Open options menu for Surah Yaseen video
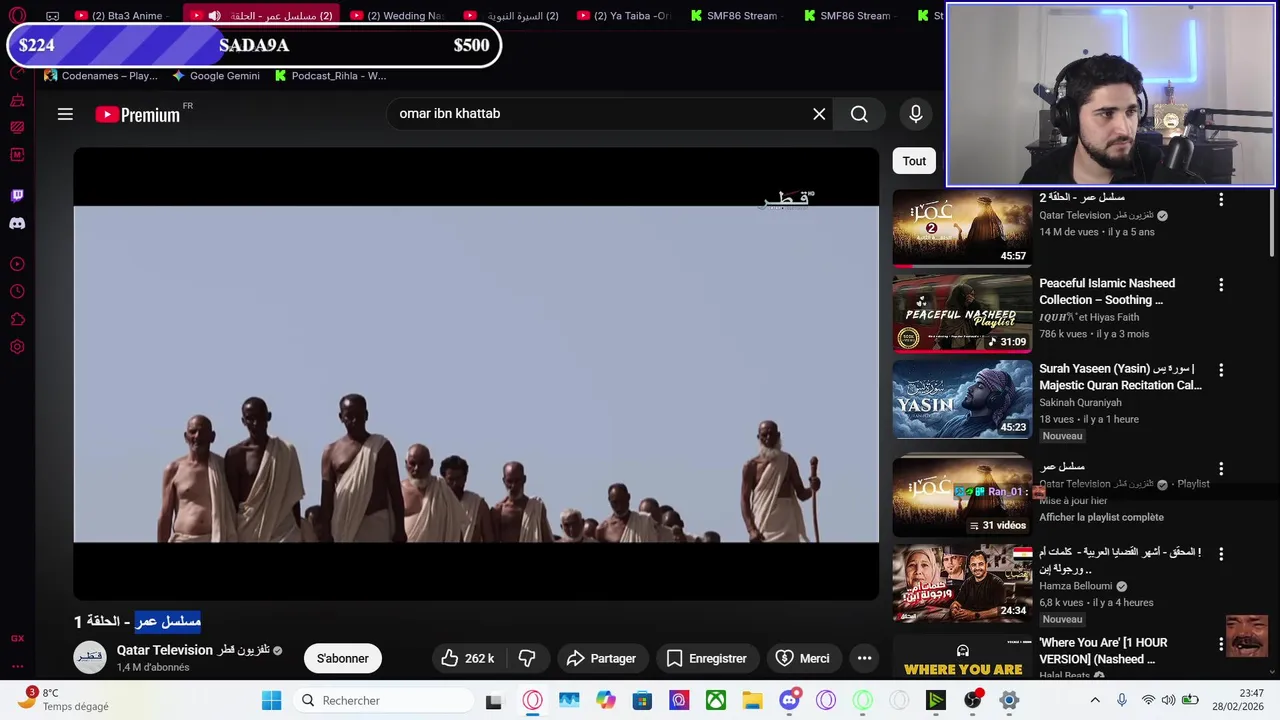The width and height of the screenshot is (1280, 720). [x=1221, y=370]
